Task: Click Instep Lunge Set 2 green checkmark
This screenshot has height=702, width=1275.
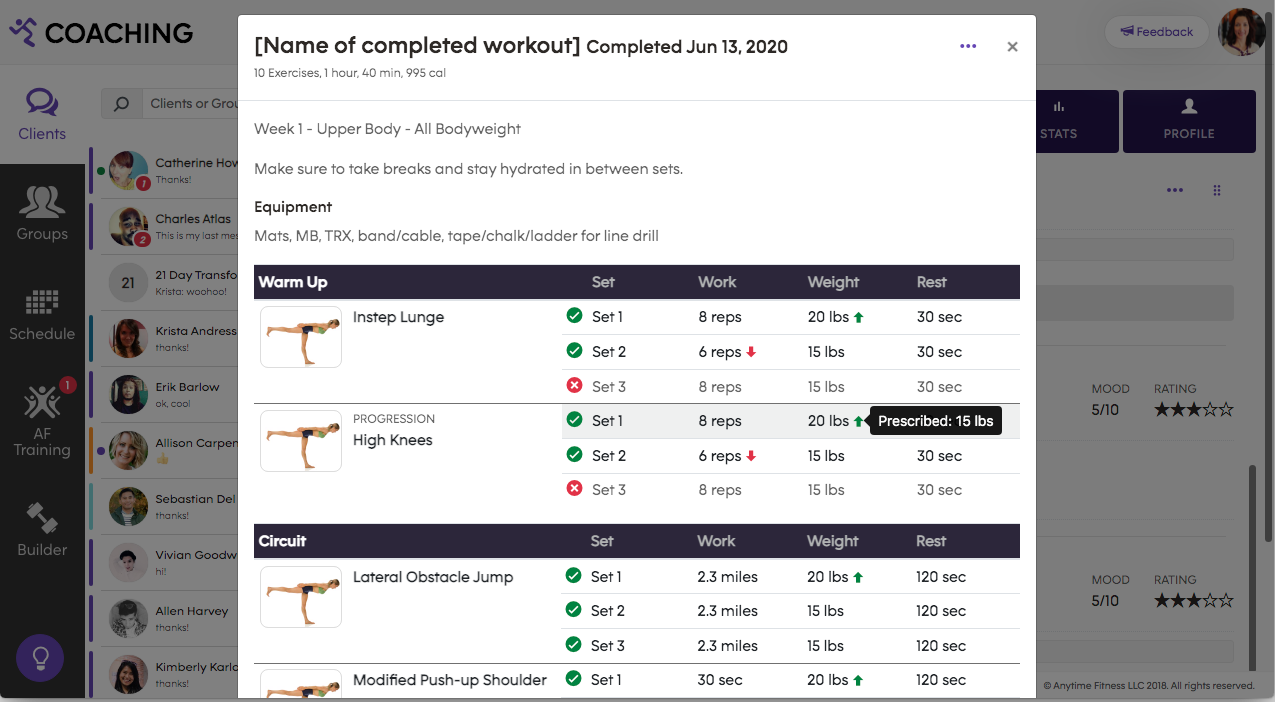Action: point(574,351)
